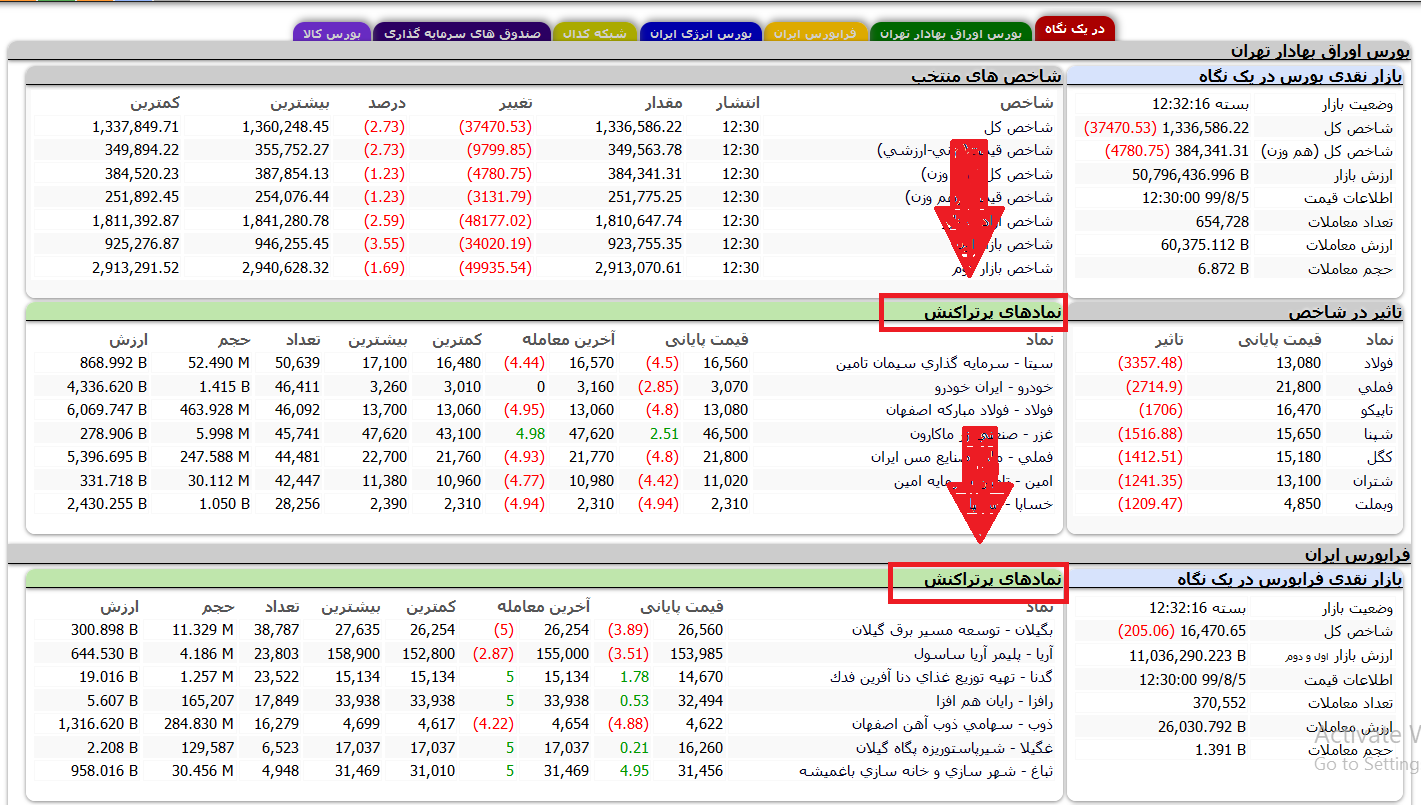Viewport: 1421px width, 805px height.
Task: Click نمادهای پرتراکنش header in the فرابورس section
Action: click(x=991, y=579)
